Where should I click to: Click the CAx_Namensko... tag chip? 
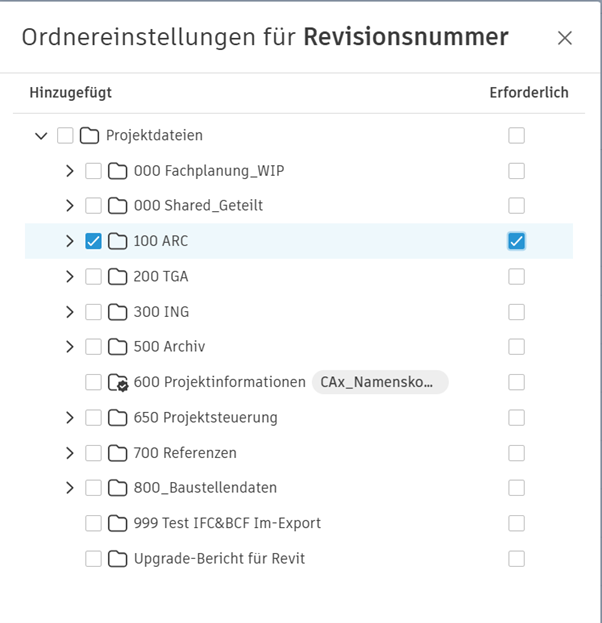(x=380, y=382)
